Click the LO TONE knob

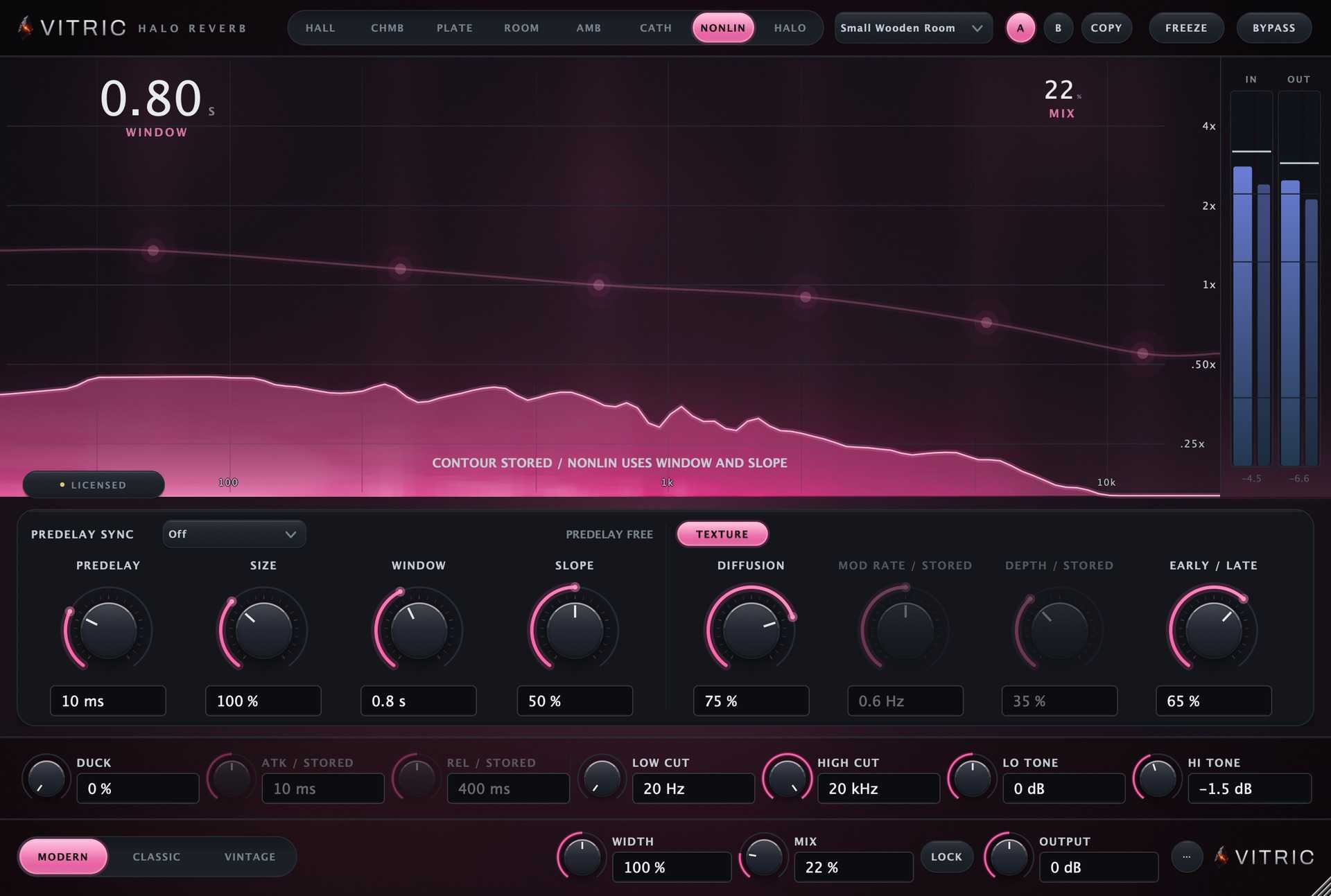click(973, 778)
